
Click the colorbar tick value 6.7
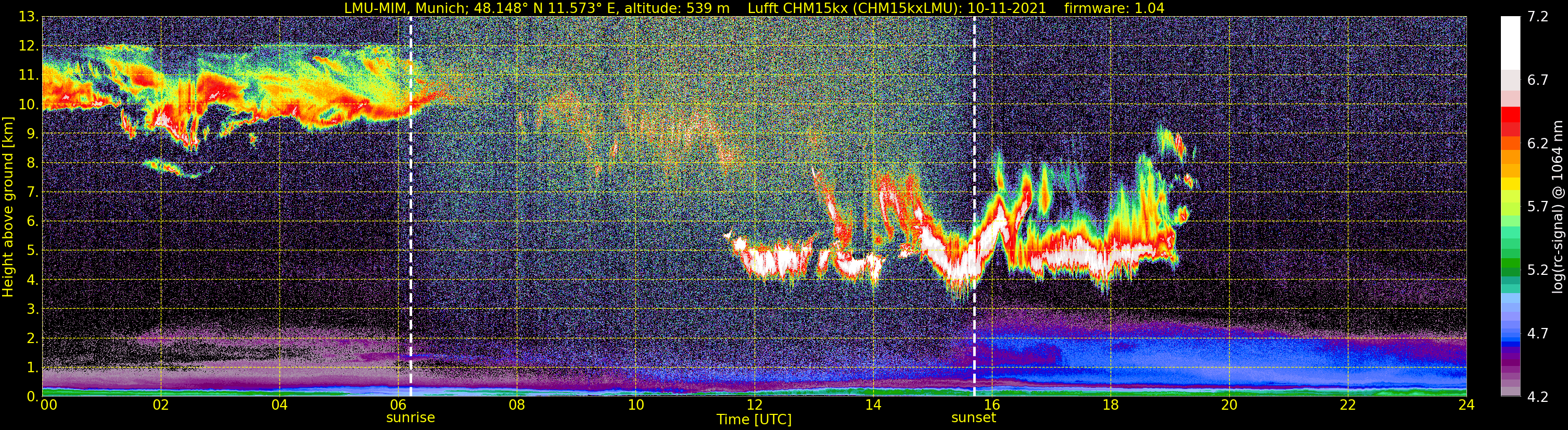click(x=1538, y=80)
